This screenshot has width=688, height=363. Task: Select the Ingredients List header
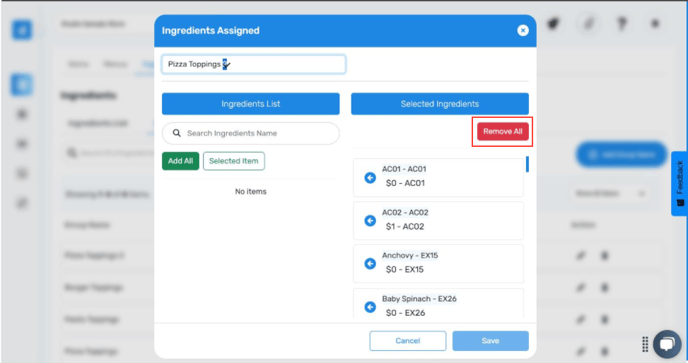pyautogui.click(x=251, y=104)
